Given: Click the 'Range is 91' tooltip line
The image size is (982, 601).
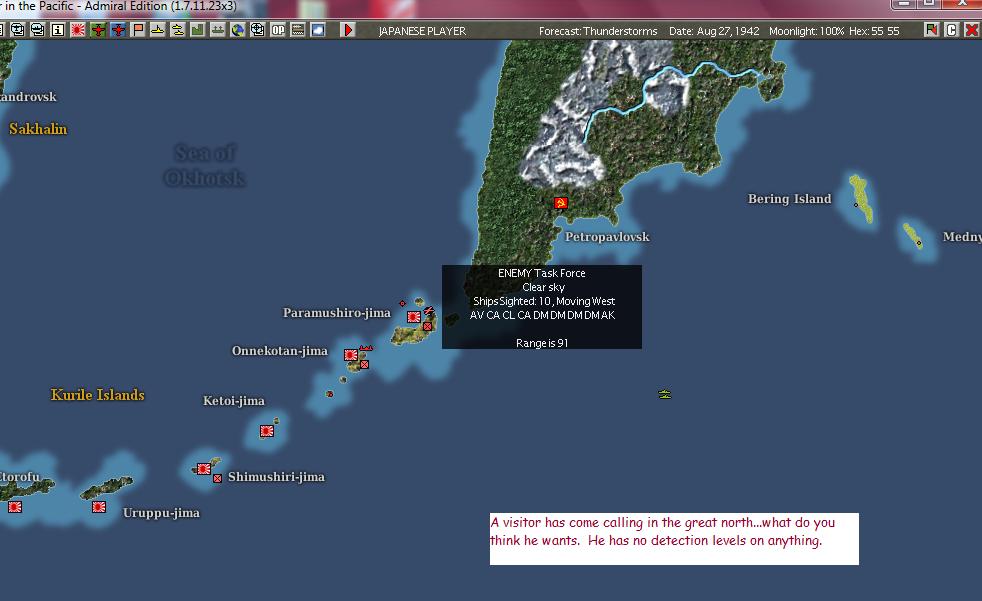Looking at the screenshot, I should click(x=542, y=343).
